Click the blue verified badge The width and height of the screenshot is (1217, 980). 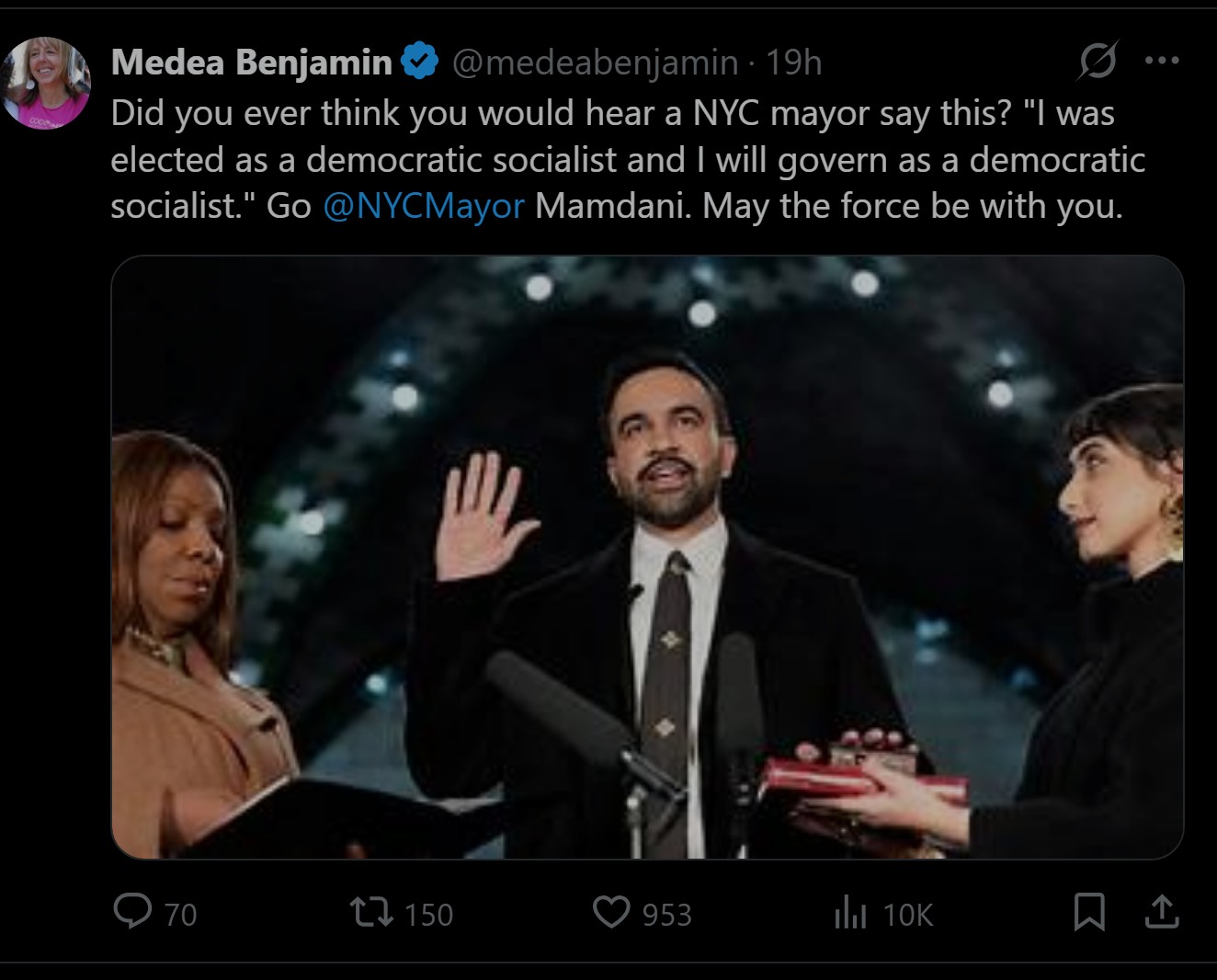click(x=421, y=62)
